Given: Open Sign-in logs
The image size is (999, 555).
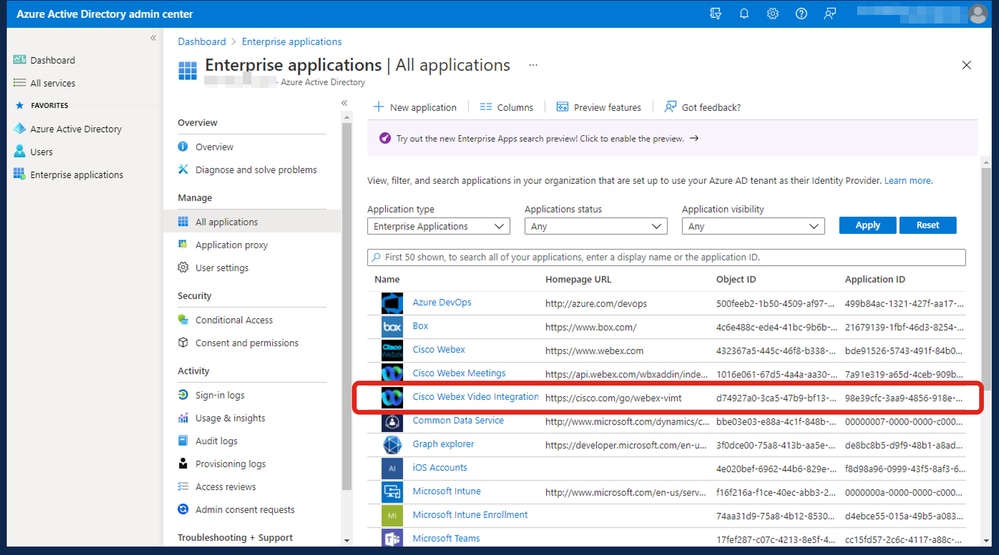Looking at the screenshot, I should (x=220, y=395).
